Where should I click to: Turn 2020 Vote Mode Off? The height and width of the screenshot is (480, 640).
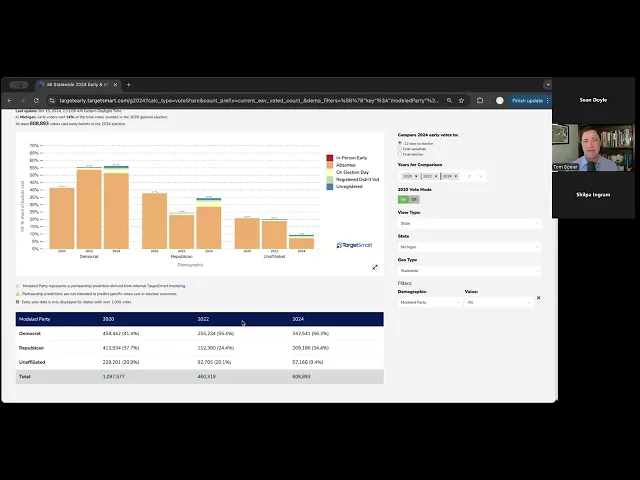click(x=414, y=199)
